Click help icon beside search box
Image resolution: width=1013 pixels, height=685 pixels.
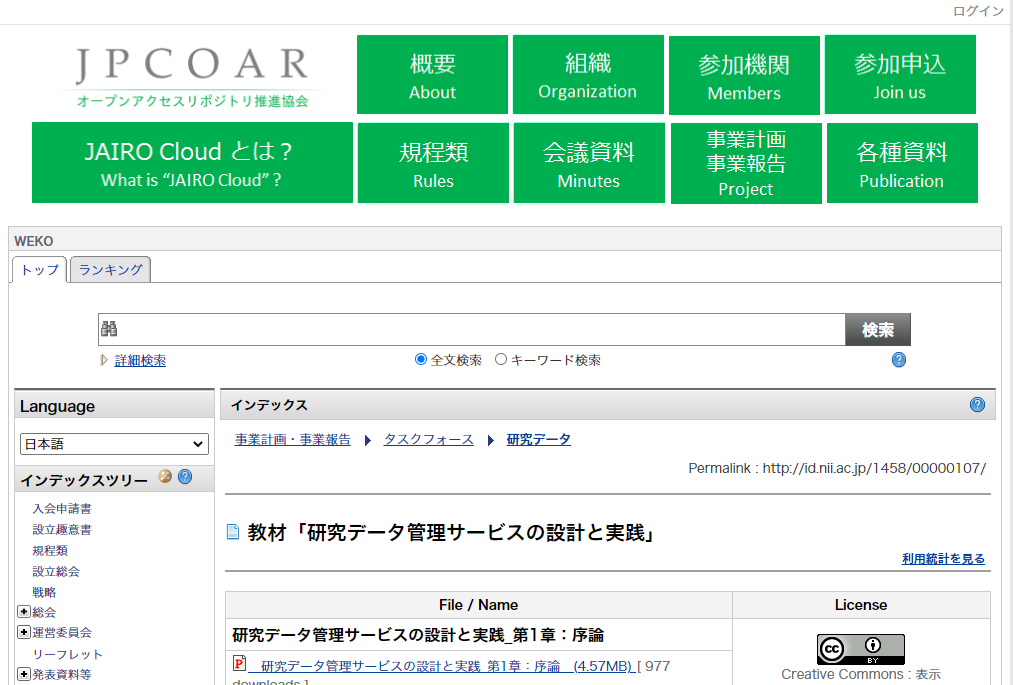[898, 360]
